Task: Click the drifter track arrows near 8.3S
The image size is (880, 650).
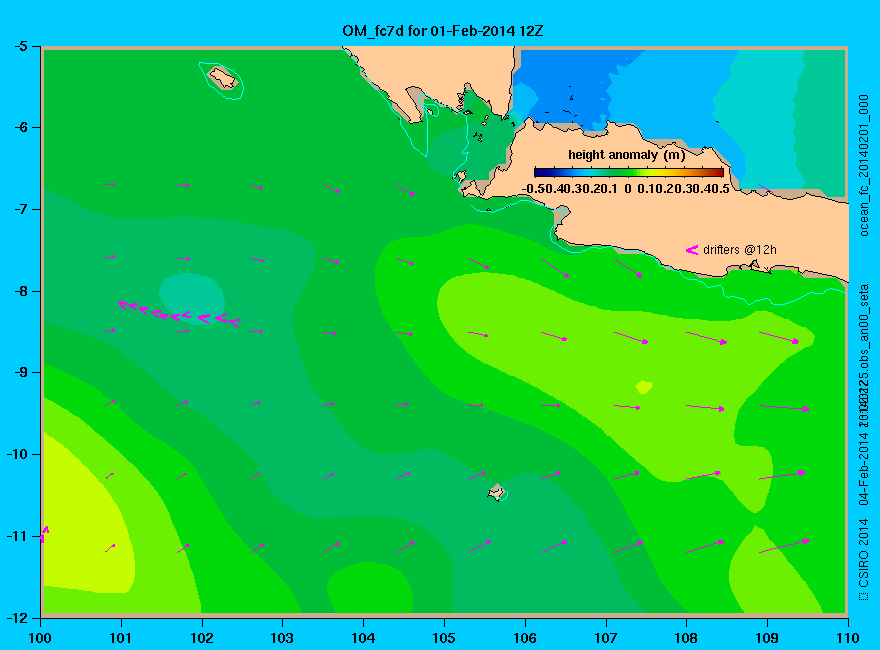Action: tap(180, 313)
